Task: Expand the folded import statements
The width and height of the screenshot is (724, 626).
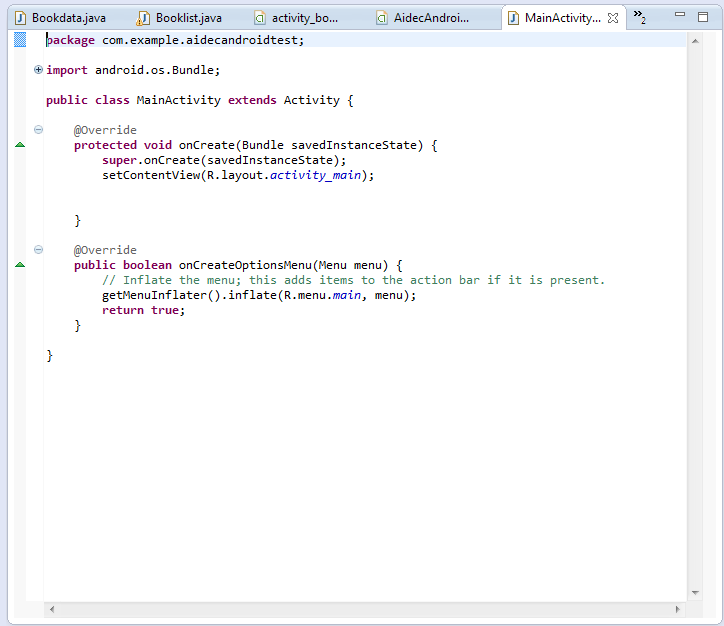Action: [38, 70]
